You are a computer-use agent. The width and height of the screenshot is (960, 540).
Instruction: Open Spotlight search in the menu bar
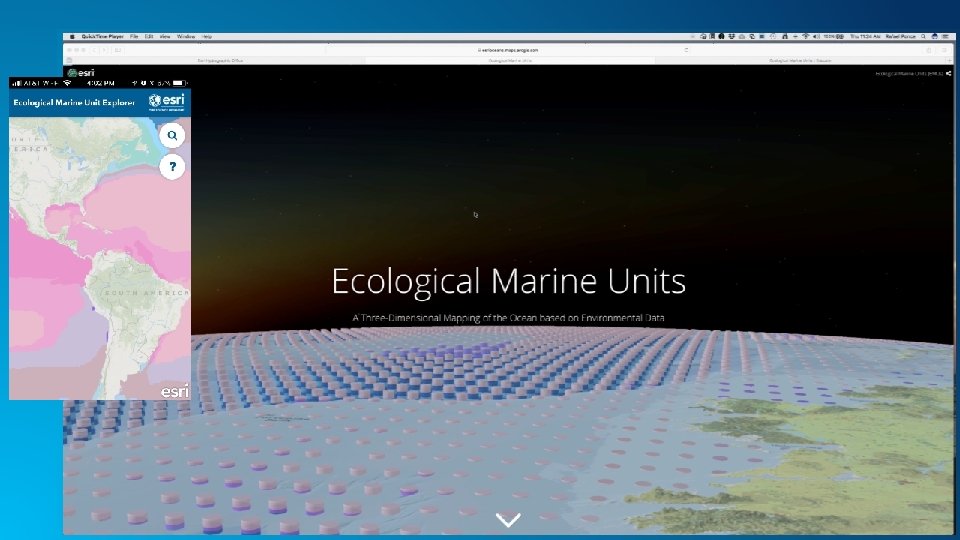tap(923, 37)
